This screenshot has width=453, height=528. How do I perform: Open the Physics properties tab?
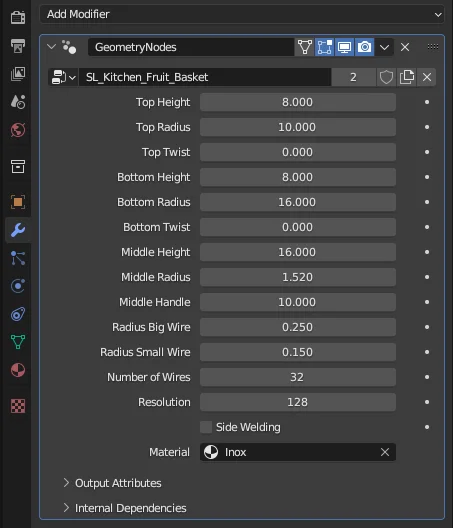coord(18,286)
